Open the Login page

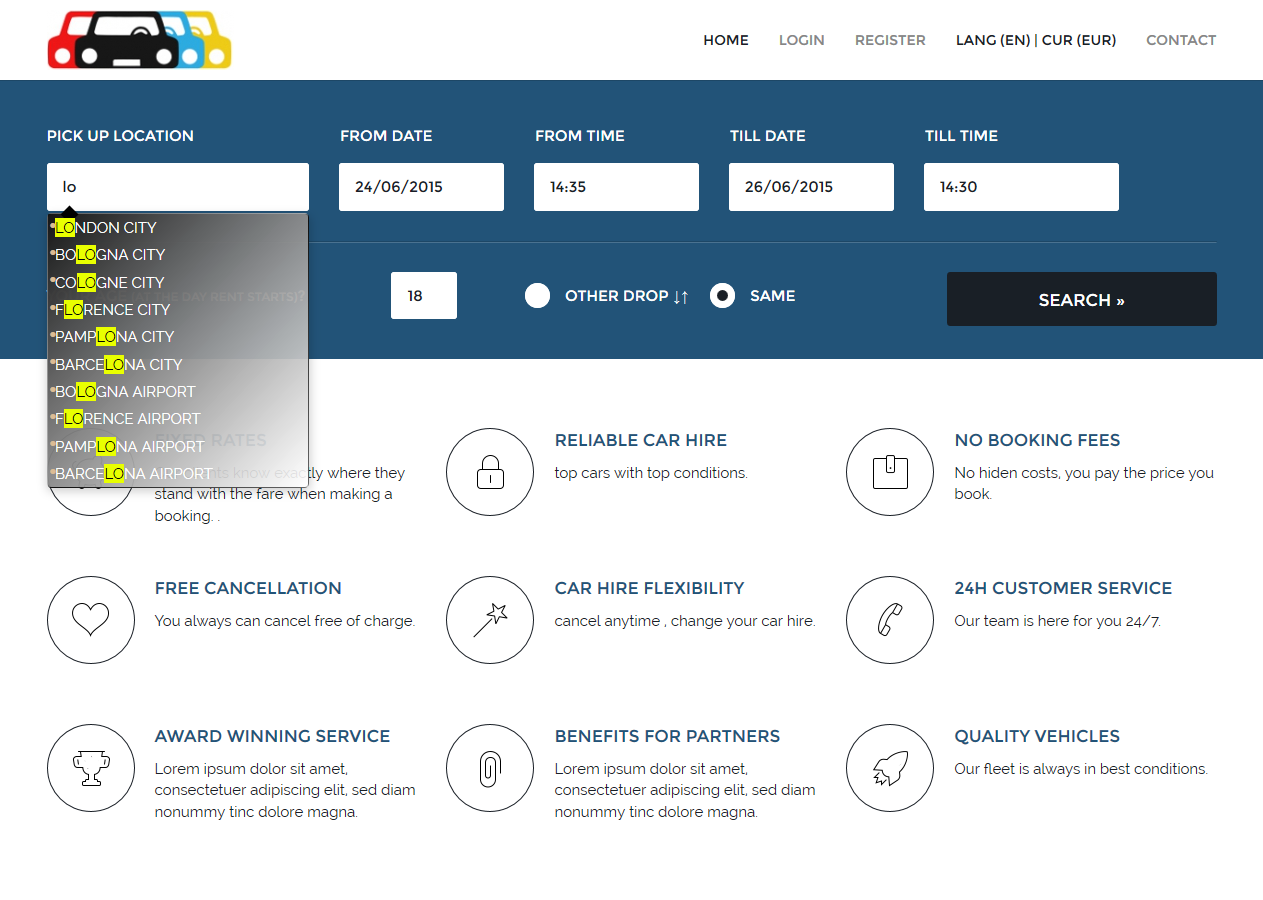pos(802,40)
